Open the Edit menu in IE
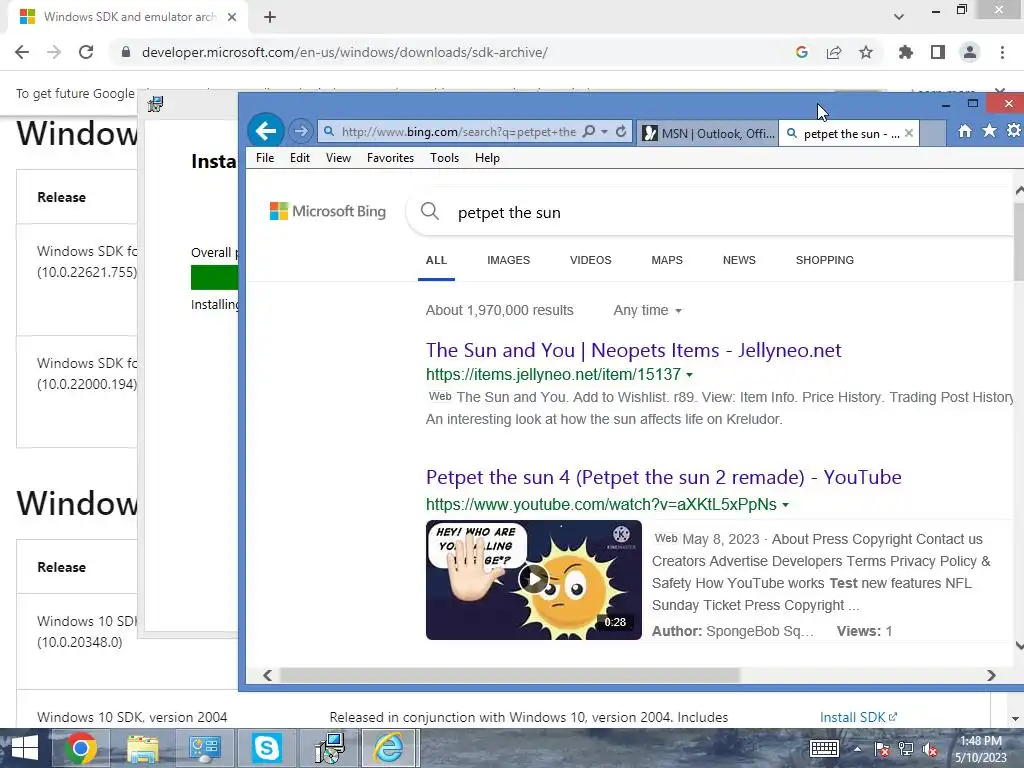 click(x=300, y=158)
